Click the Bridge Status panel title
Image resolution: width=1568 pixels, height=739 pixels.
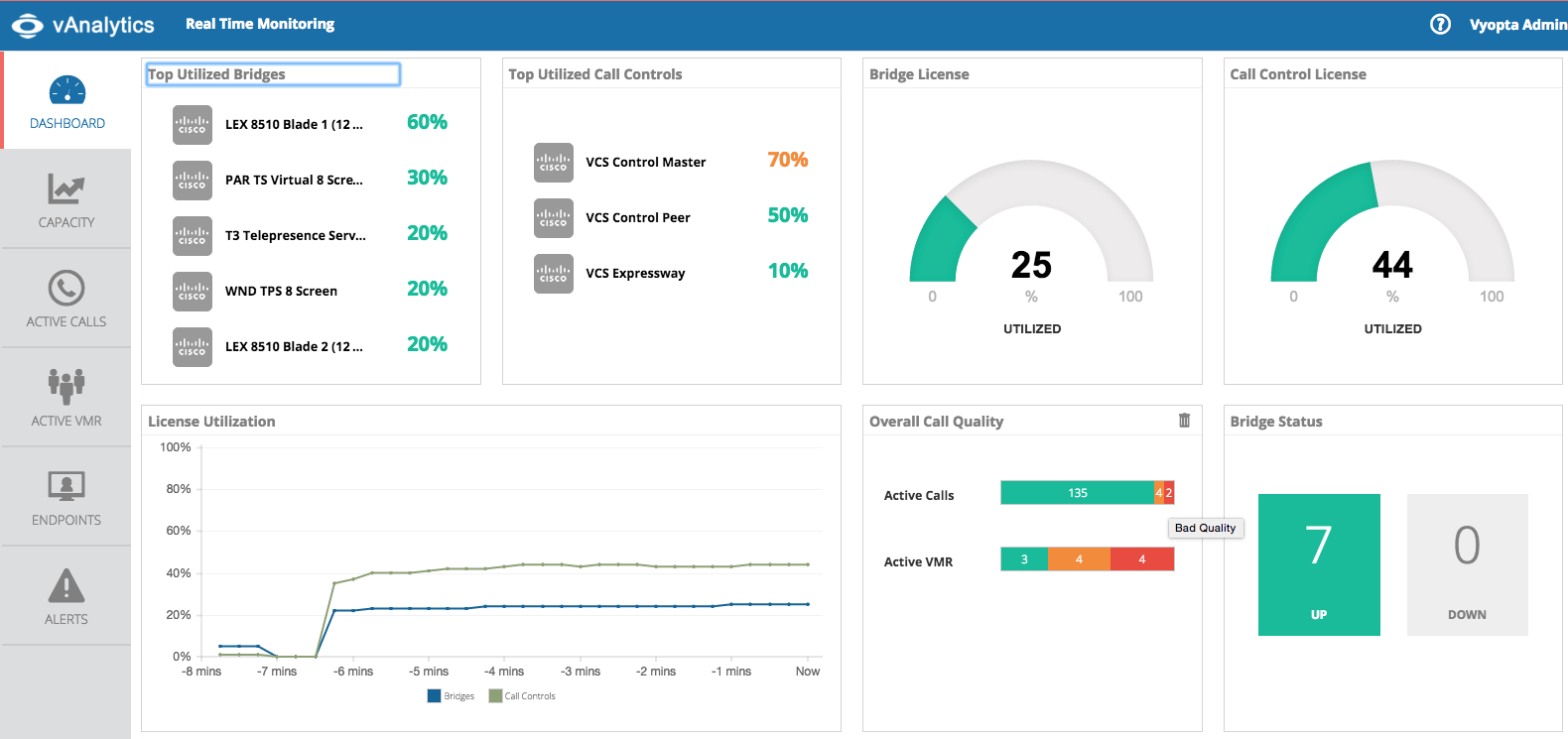[1276, 422]
